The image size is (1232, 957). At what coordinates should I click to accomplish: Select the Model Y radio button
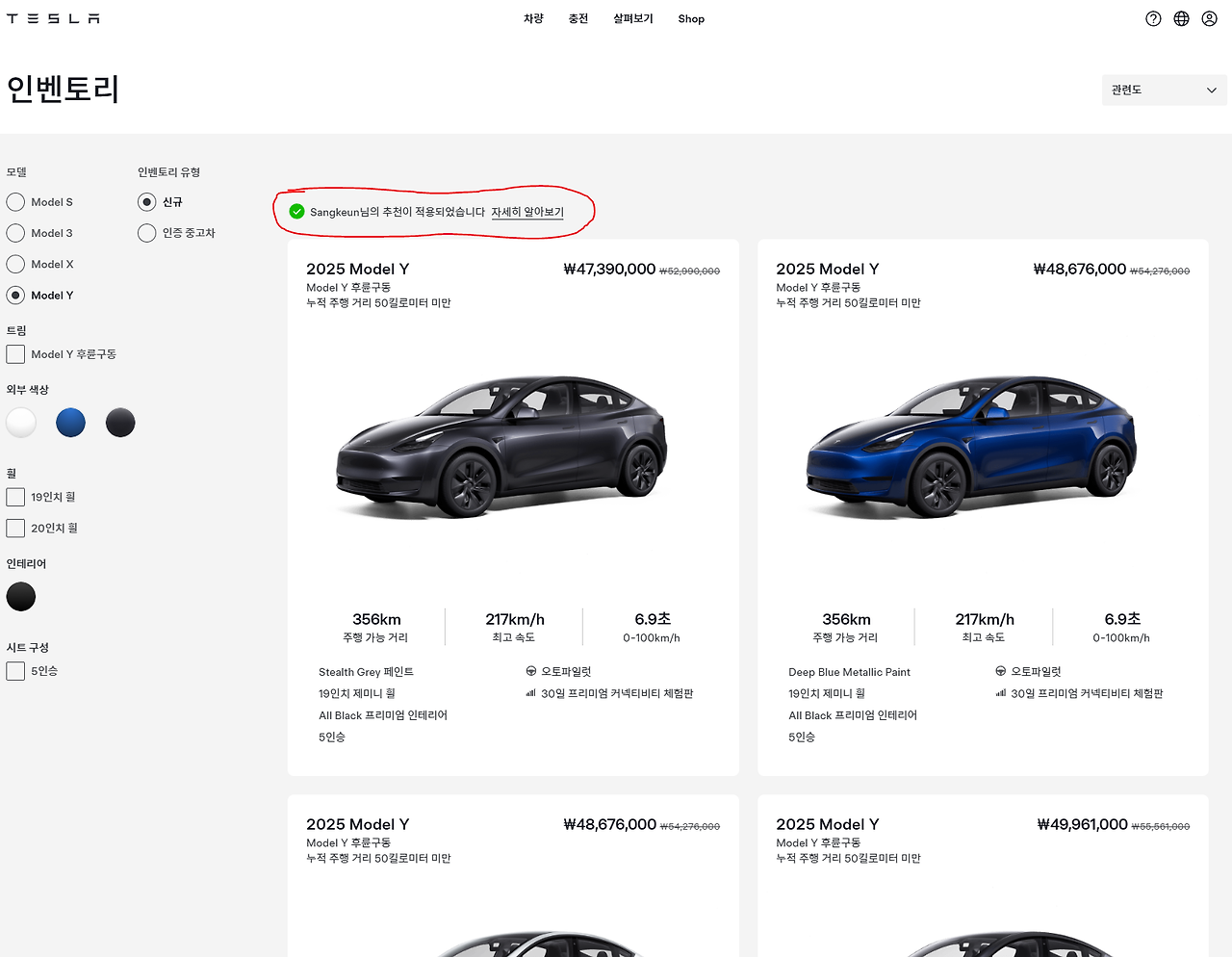(x=15, y=296)
